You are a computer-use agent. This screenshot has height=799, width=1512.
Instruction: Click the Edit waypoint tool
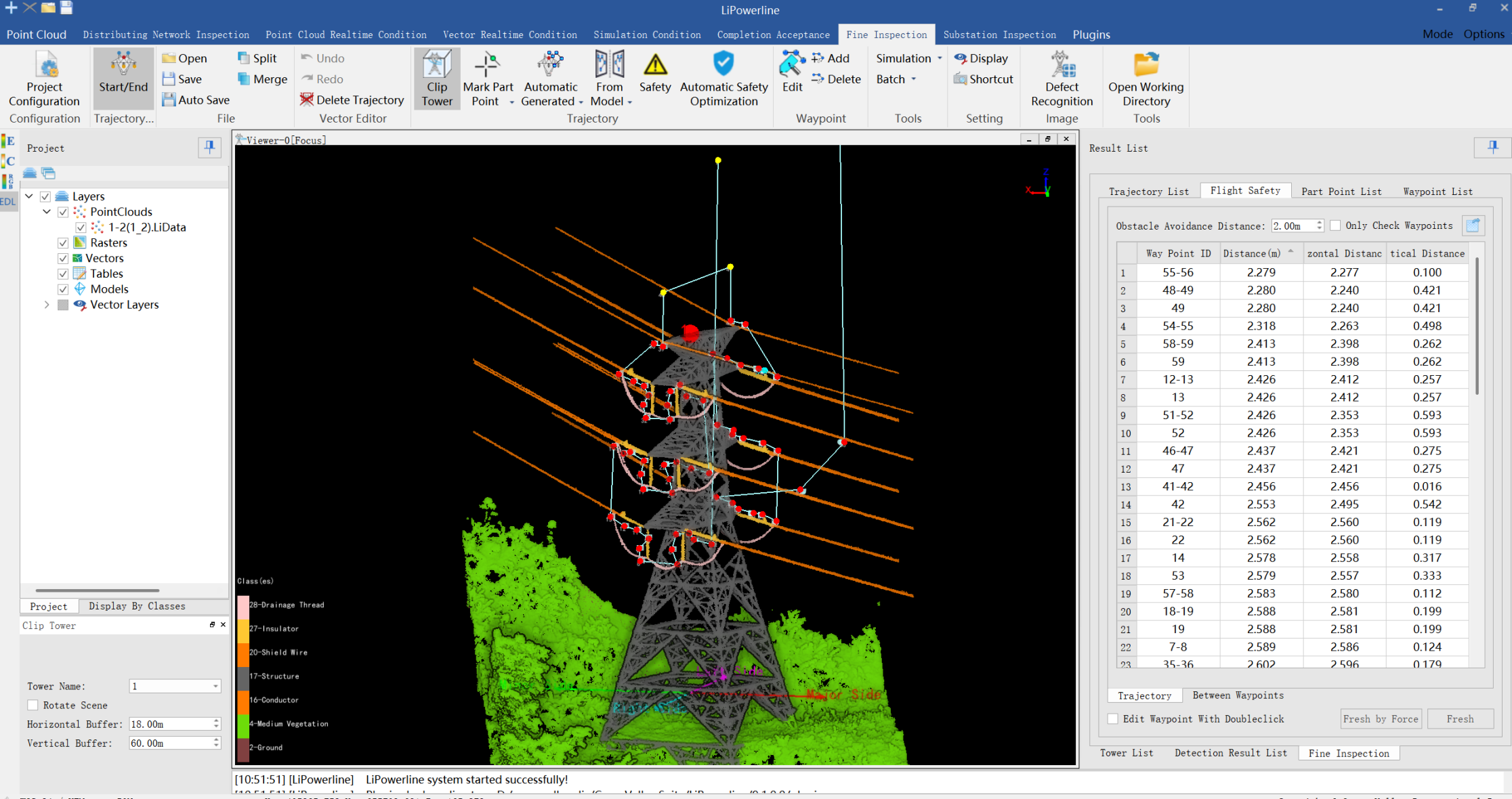[x=792, y=72]
